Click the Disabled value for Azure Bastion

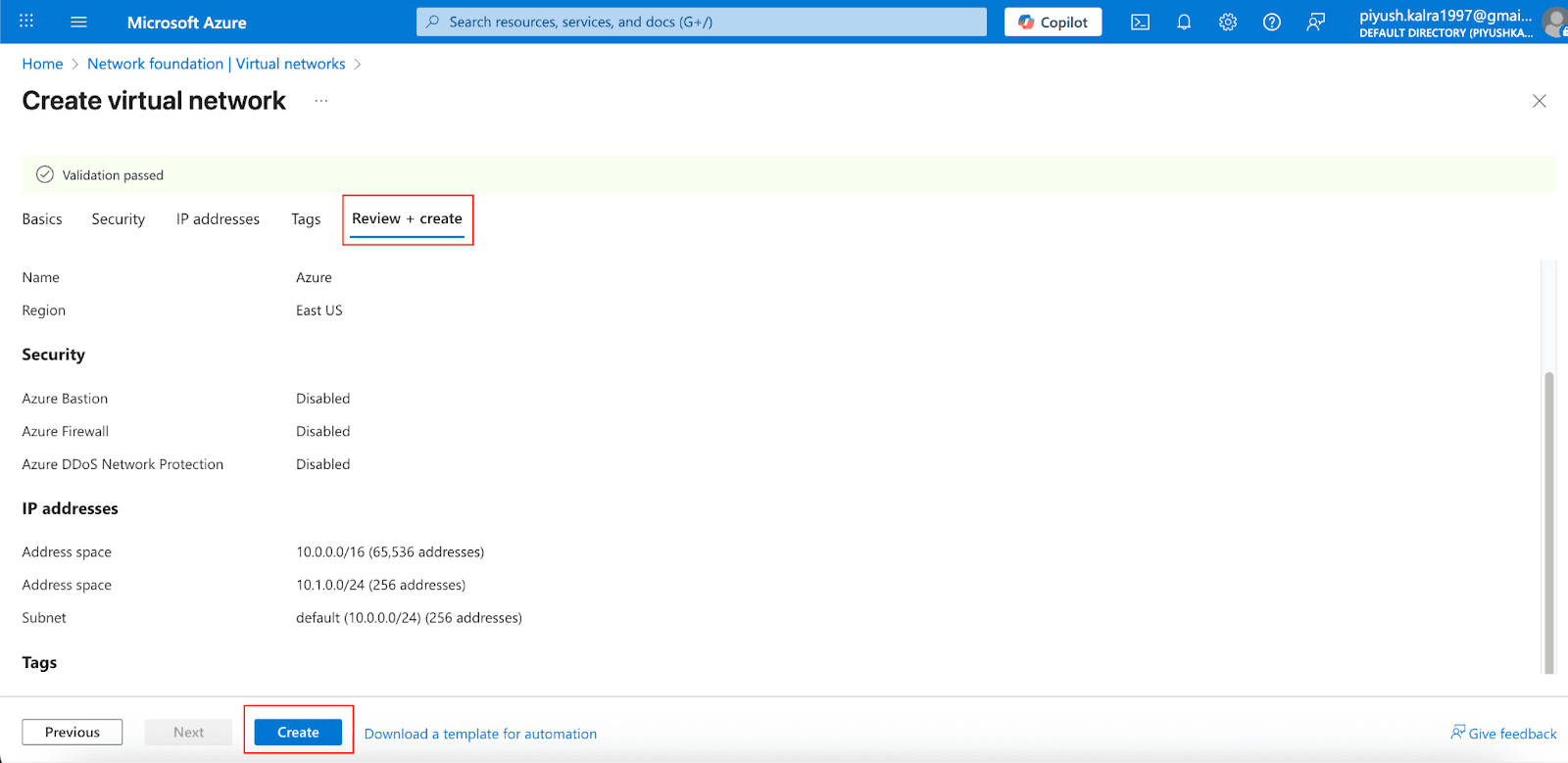[x=323, y=399]
